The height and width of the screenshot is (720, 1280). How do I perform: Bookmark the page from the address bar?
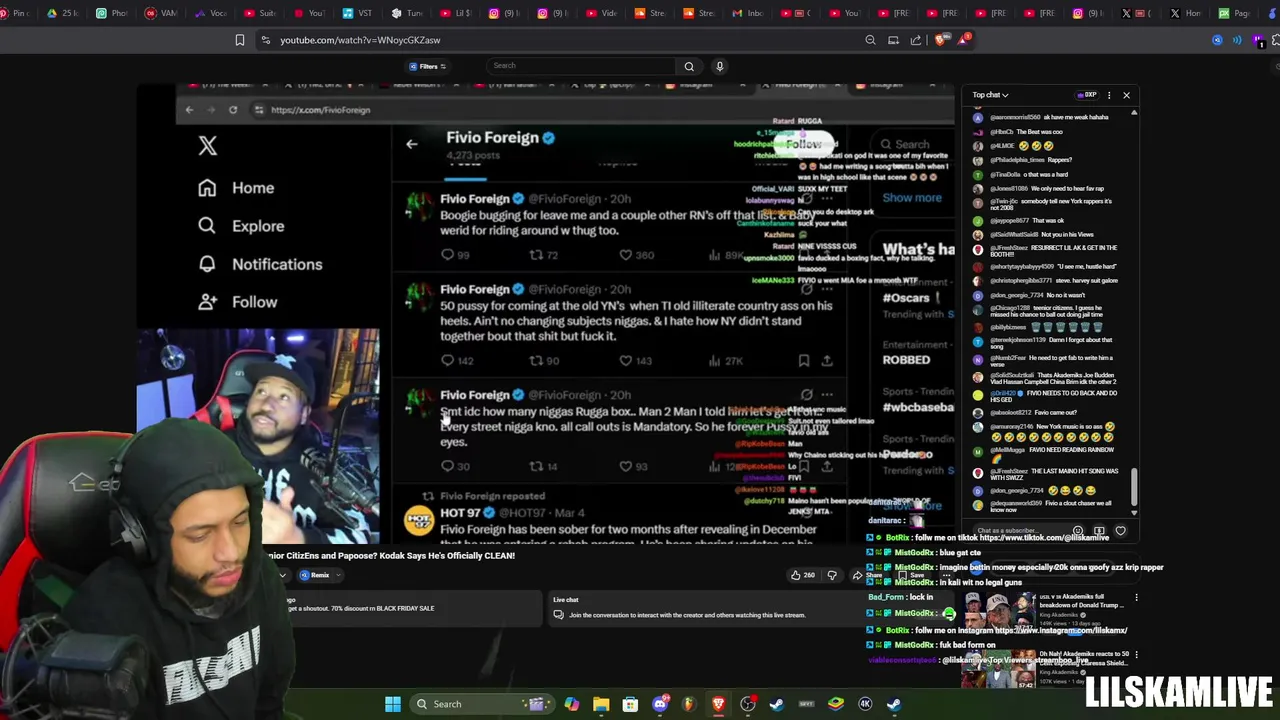point(240,40)
